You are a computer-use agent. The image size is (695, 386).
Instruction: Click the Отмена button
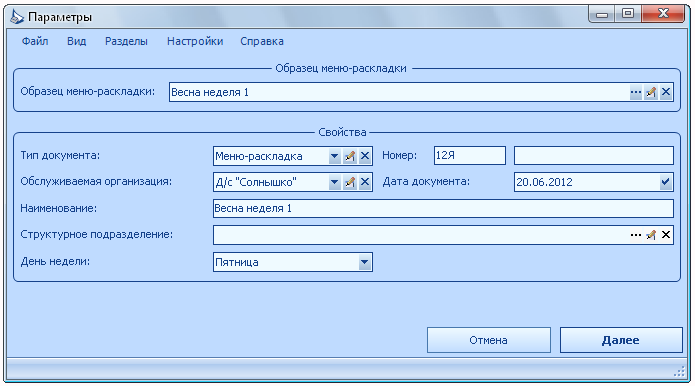[488, 340]
